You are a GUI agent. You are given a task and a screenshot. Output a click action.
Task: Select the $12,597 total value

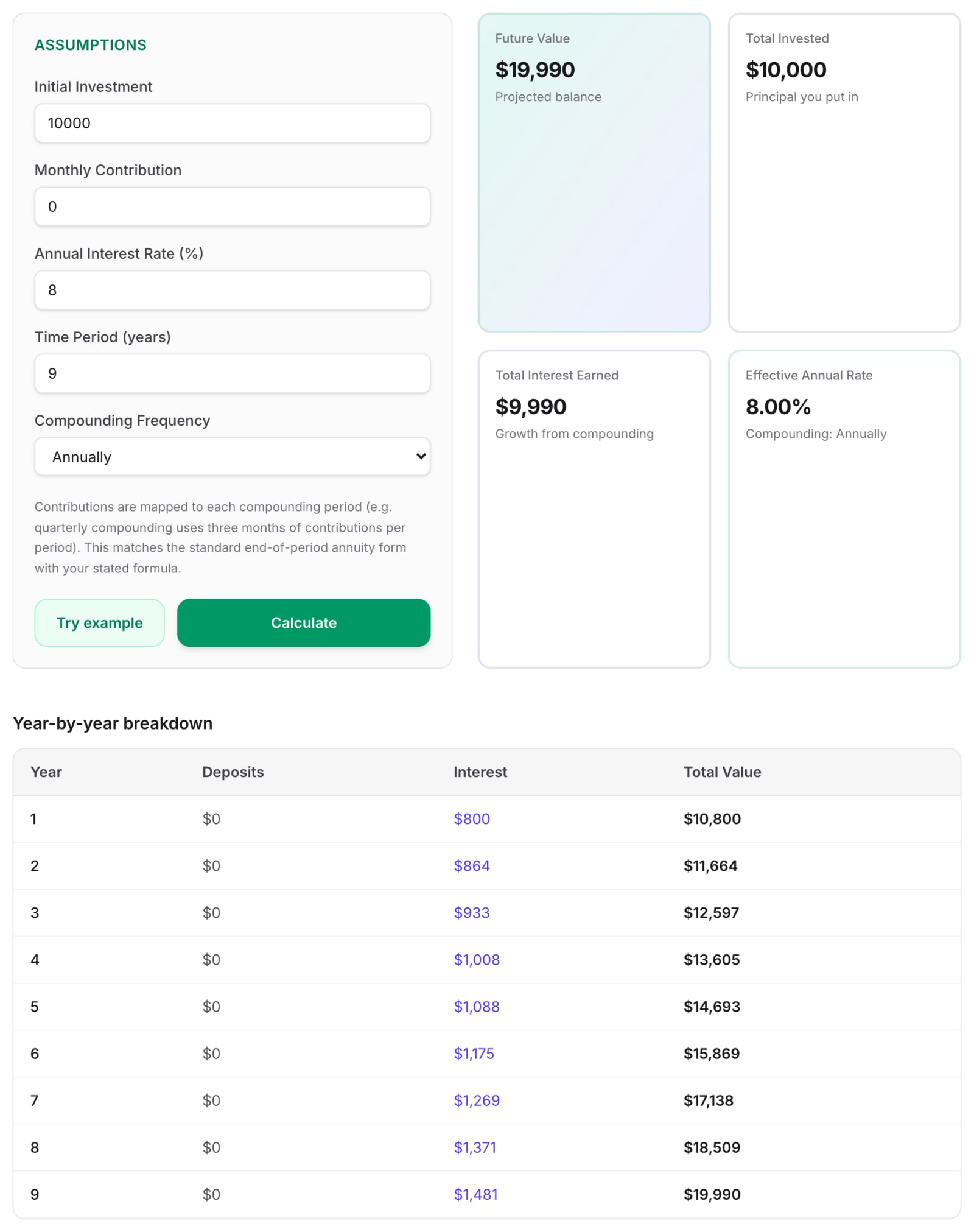[x=711, y=912]
